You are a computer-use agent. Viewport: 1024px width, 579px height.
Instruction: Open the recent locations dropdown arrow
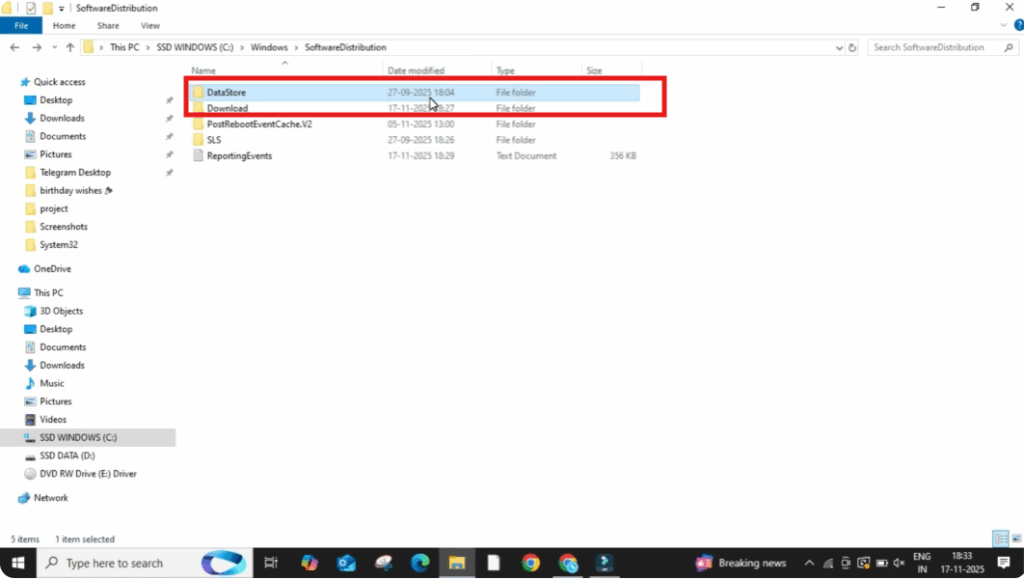tap(54, 47)
